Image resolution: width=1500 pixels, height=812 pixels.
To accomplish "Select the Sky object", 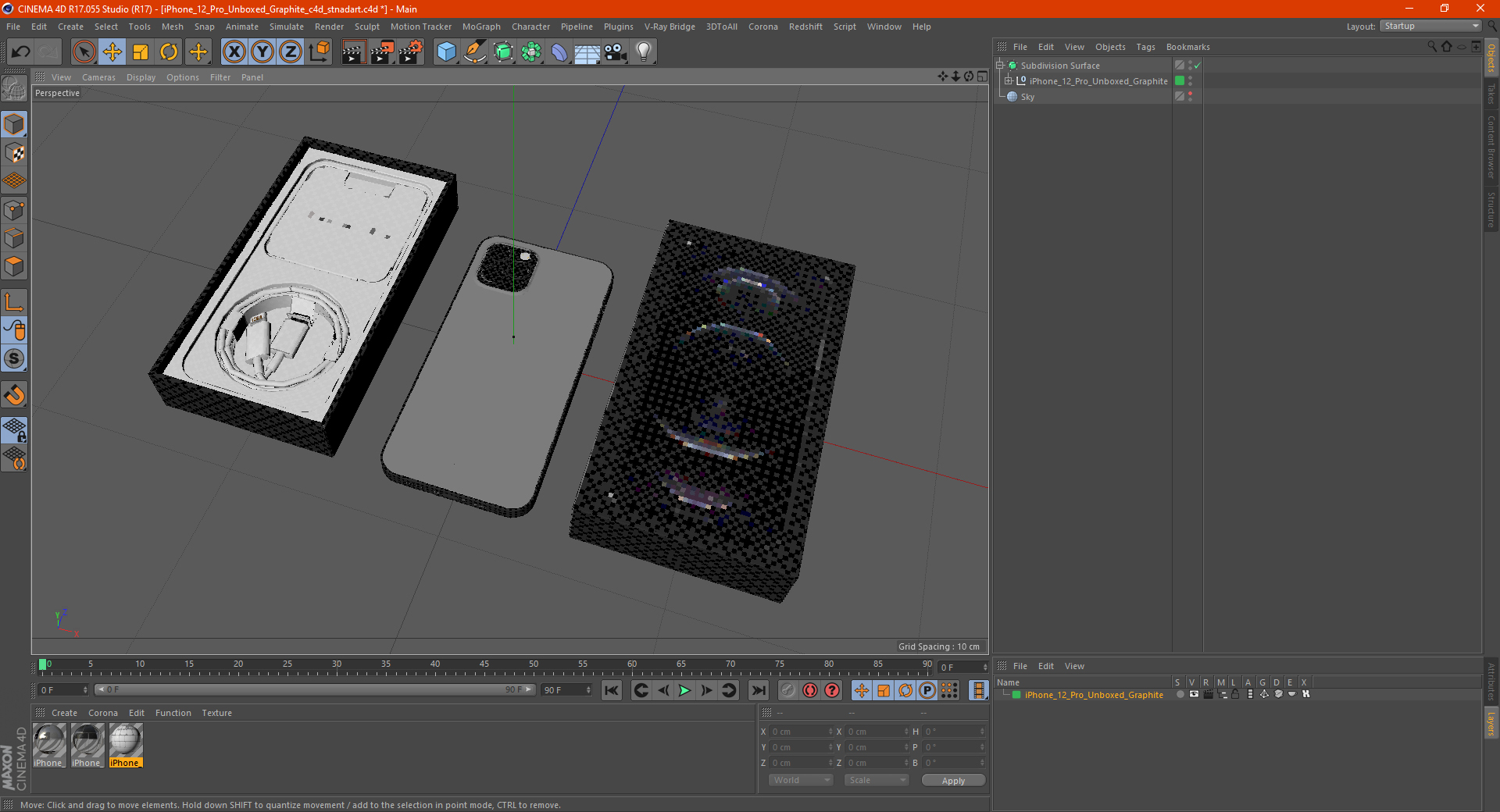I will (1027, 97).
